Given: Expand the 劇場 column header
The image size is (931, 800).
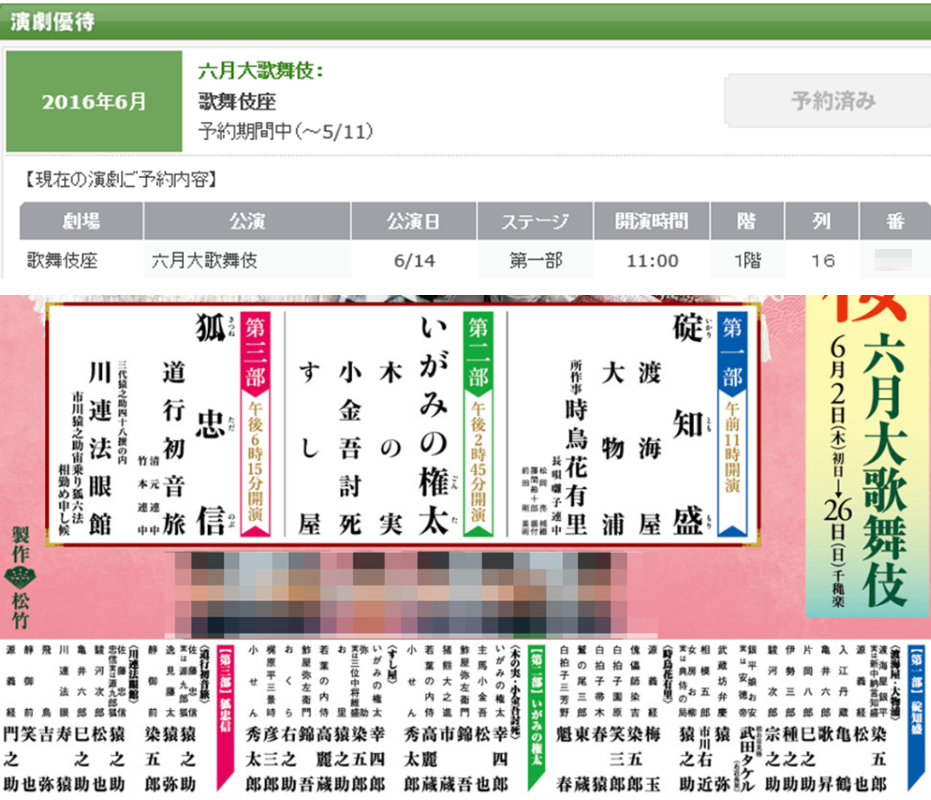Looking at the screenshot, I should coord(80,222).
